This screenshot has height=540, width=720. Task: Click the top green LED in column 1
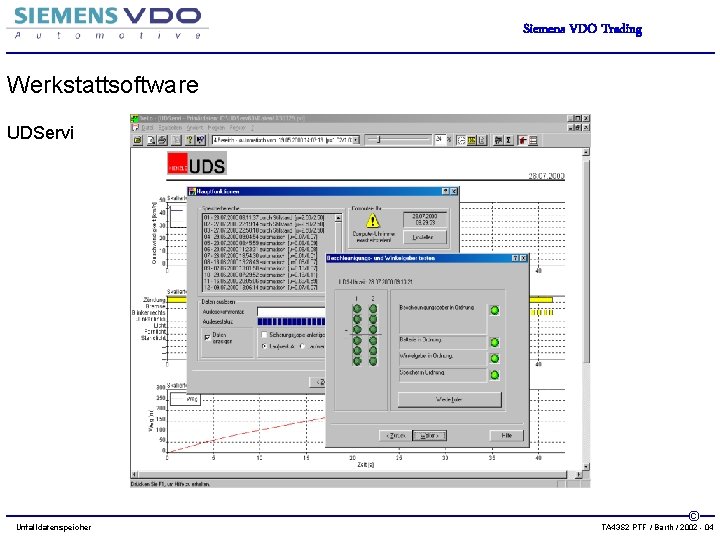pyautogui.click(x=357, y=309)
